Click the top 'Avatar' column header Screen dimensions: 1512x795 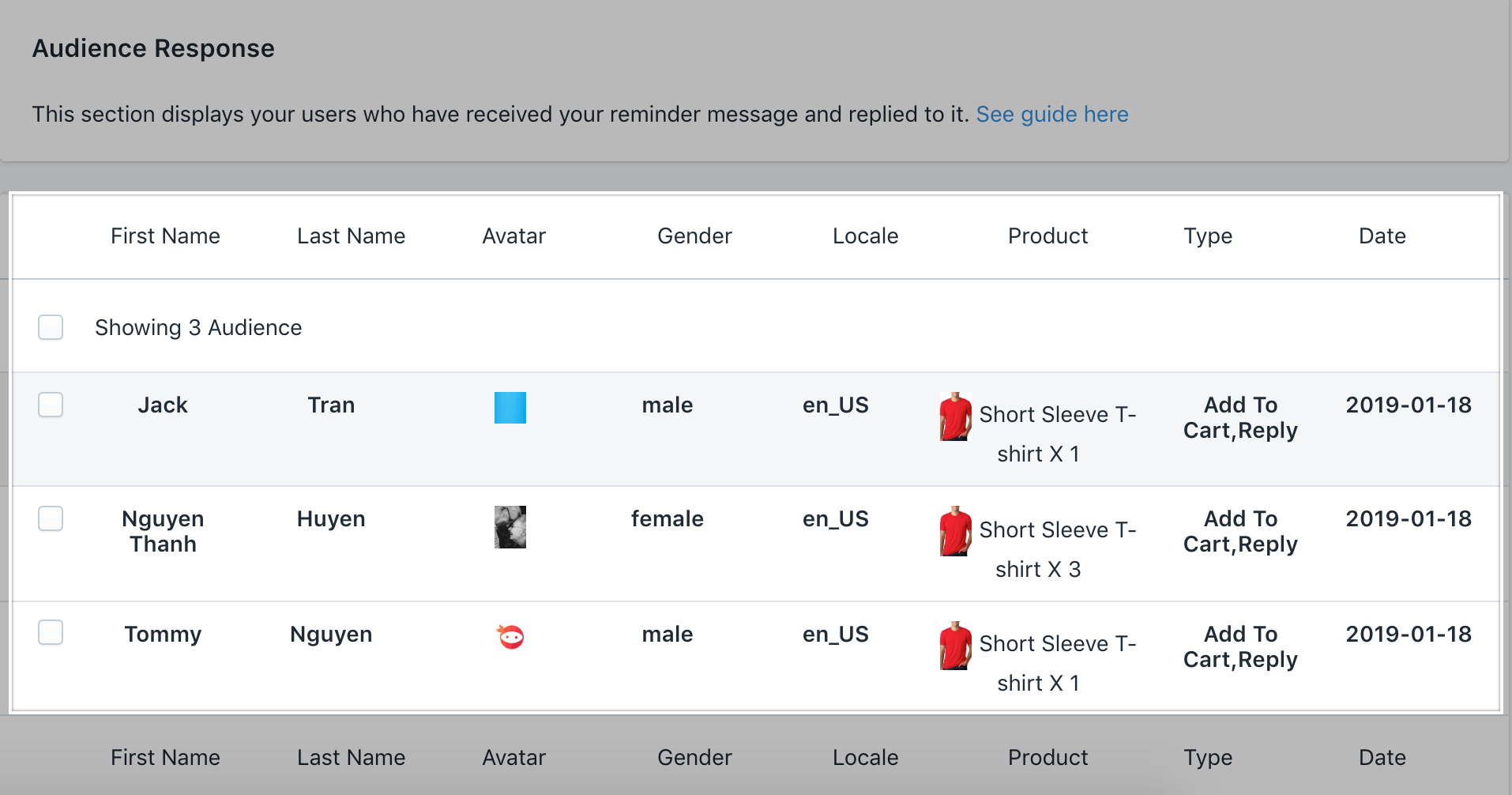[513, 236]
